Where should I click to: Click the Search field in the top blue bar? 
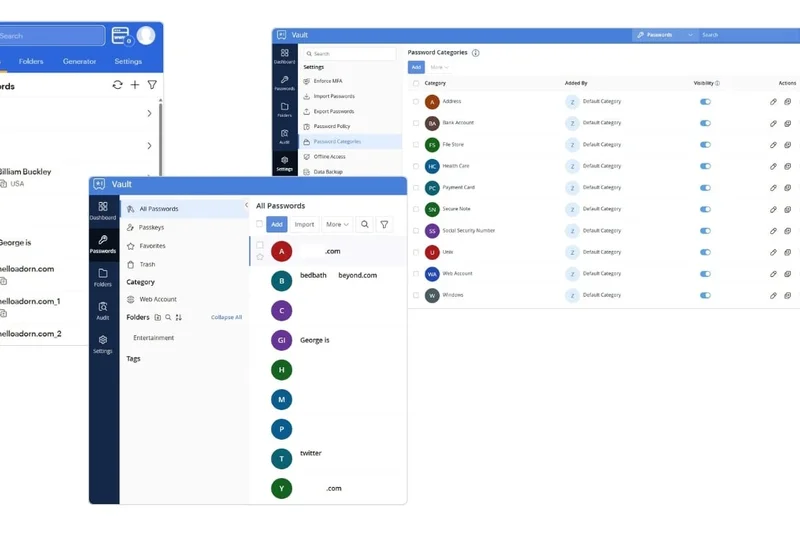pyautogui.click(x=749, y=35)
